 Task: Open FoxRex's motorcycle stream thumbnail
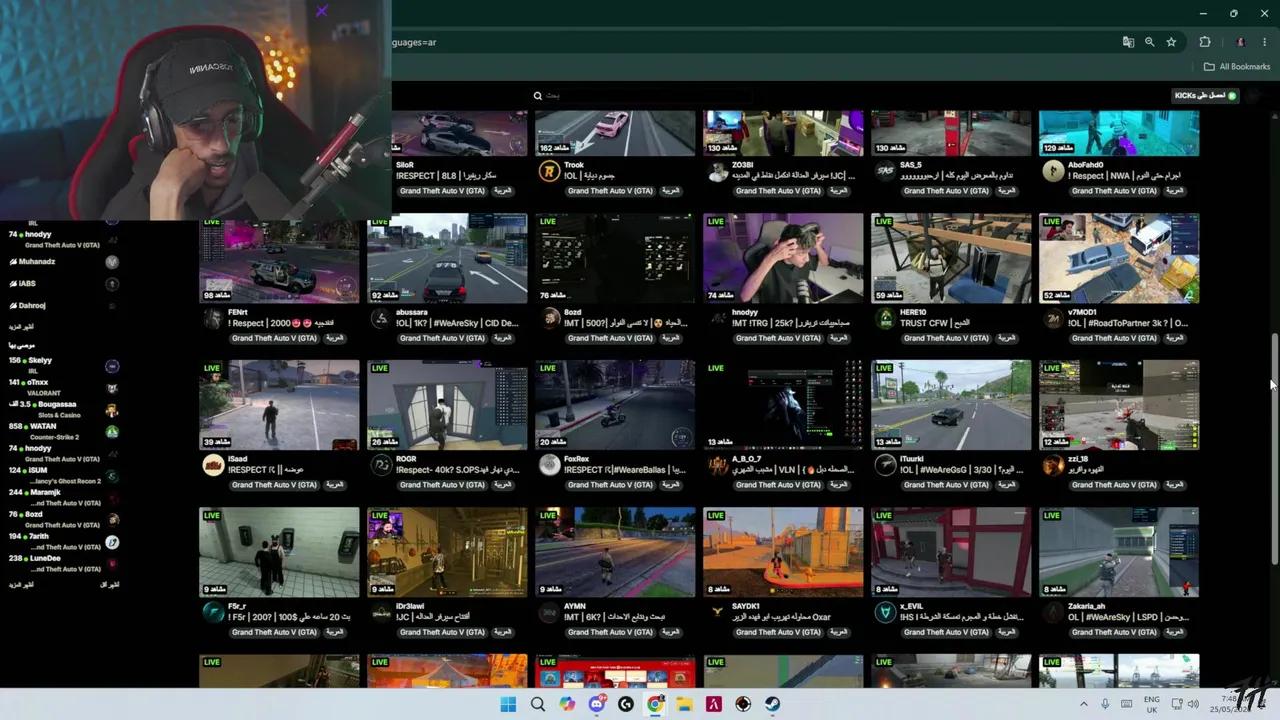coord(615,405)
